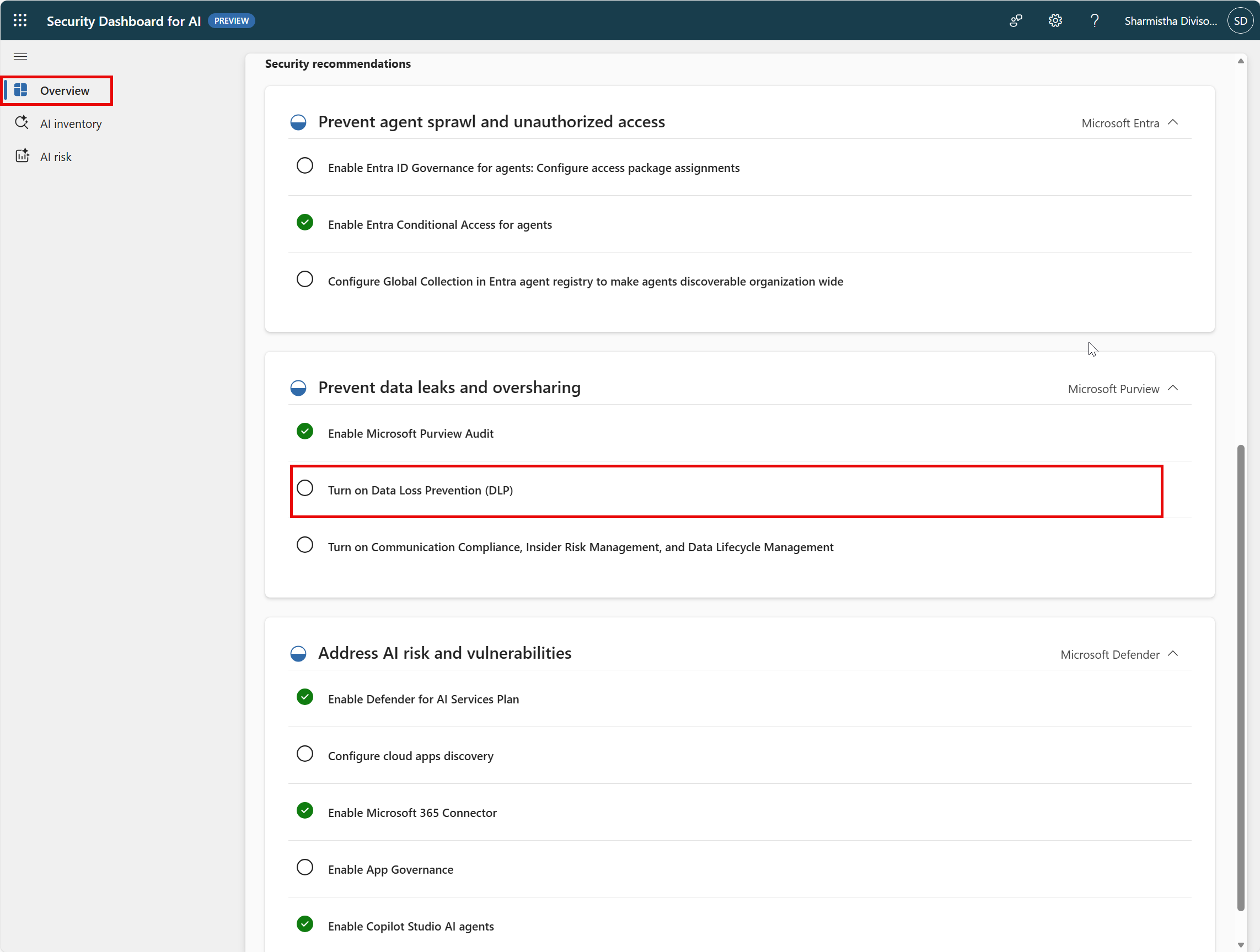1260x952 pixels.
Task: Open the Settings gear icon
Action: pos(1055,20)
